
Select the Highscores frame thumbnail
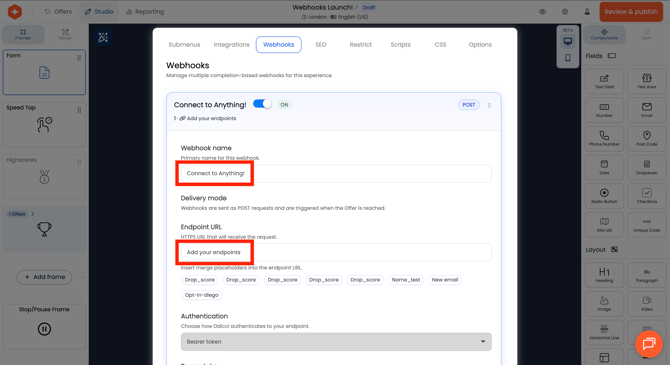point(44,177)
